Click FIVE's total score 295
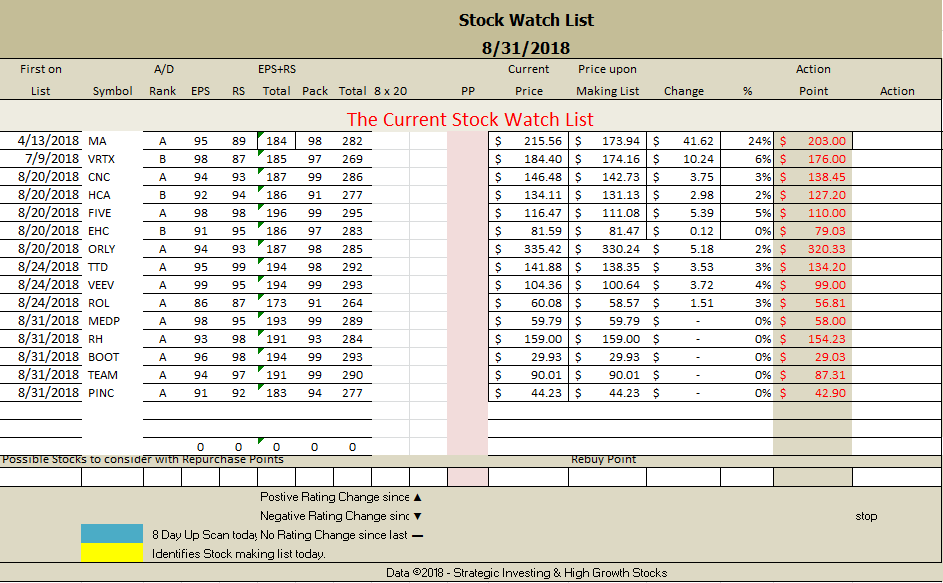Viewport: 943px width, 583px height. pyautogui.click(x=352, y=213)
